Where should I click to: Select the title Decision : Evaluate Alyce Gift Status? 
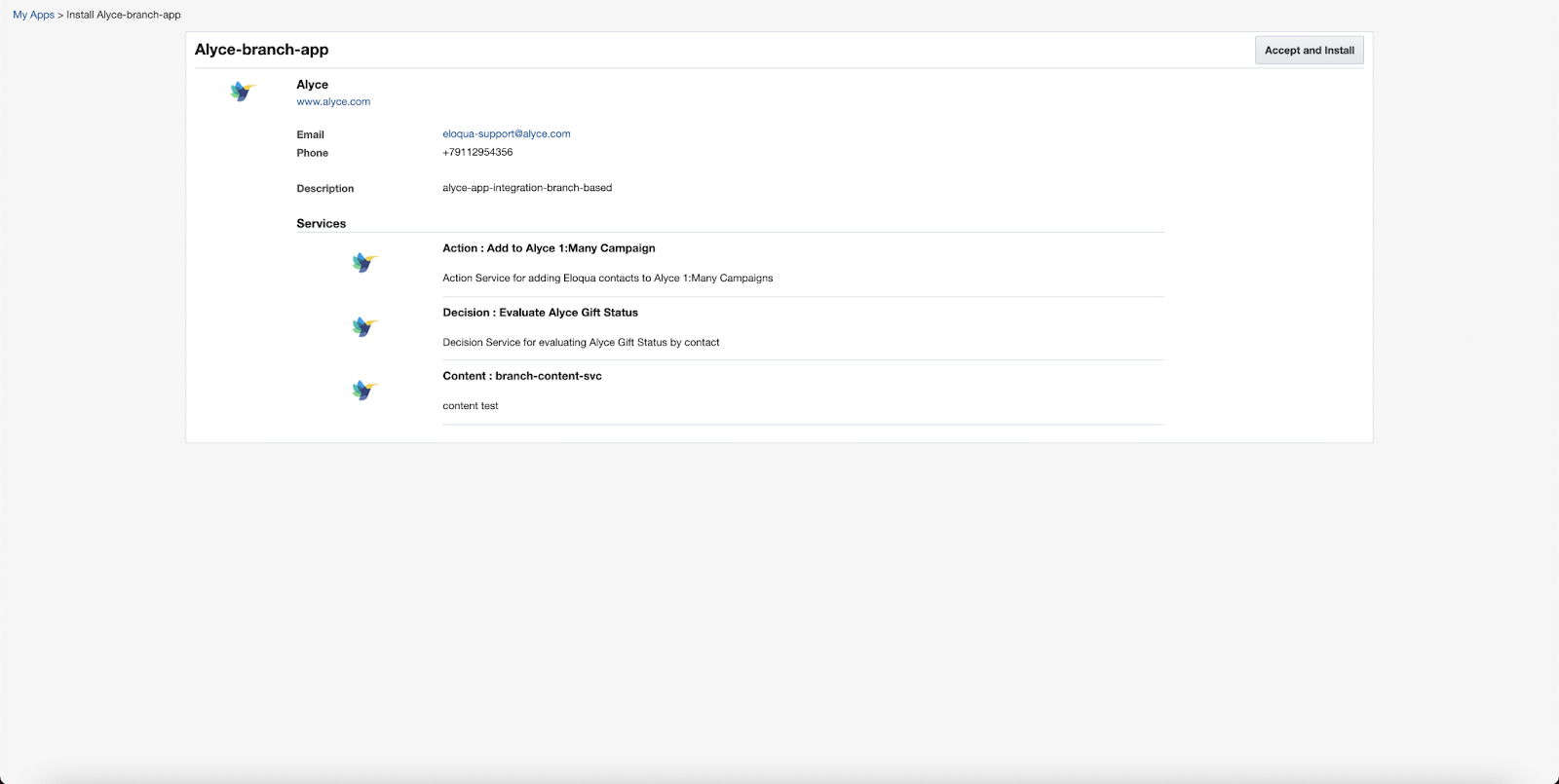(540, 313)
